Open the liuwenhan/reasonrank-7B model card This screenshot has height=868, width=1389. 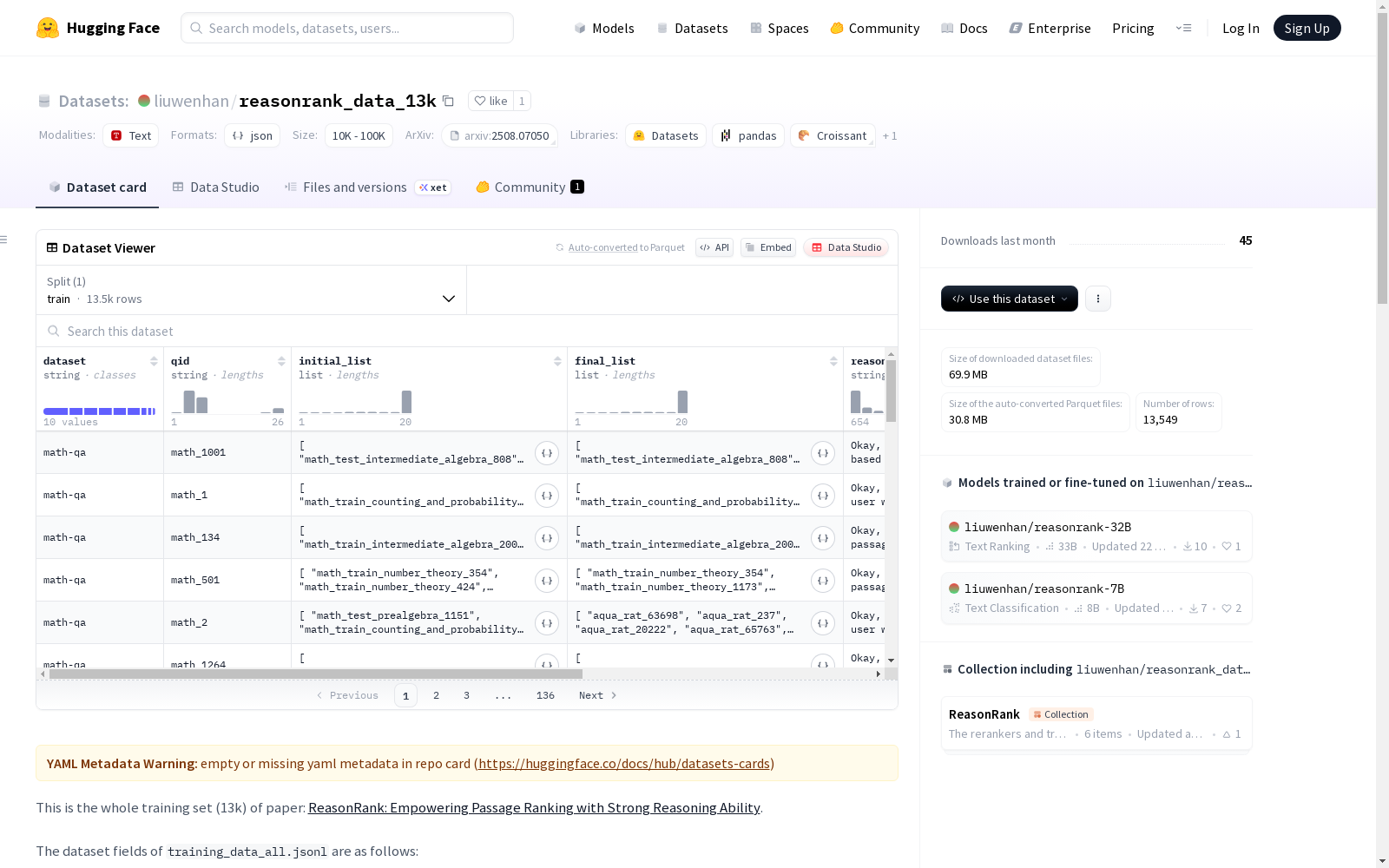(1096, 598)
